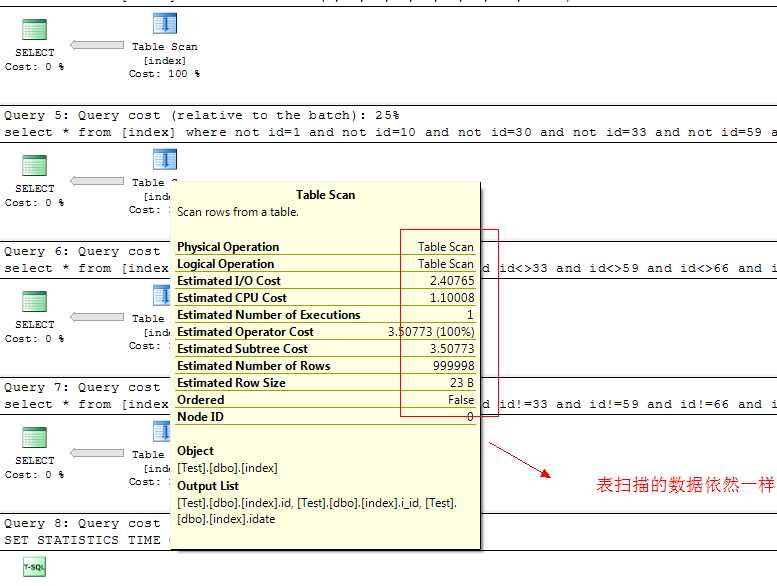Click the Table Scan icon above Query 5
The image size is (777, 586).
[165, 23]
